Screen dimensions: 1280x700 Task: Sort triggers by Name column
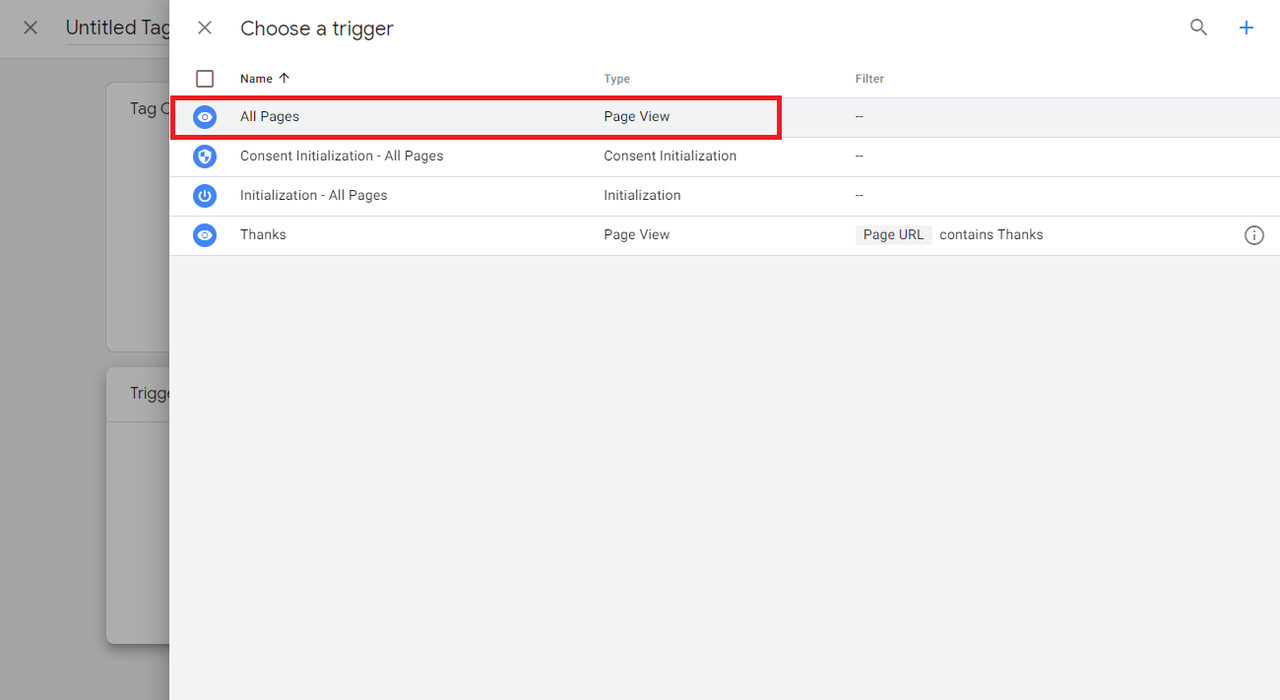coord(256,78)
